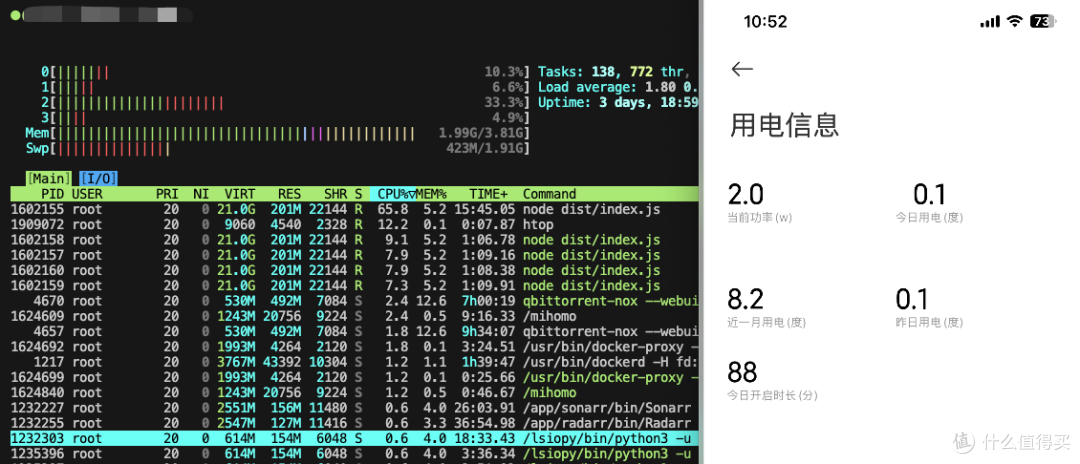Screen dimensions: 1080x464
Task: Click the Load average text
Action: tap(617, 87)
